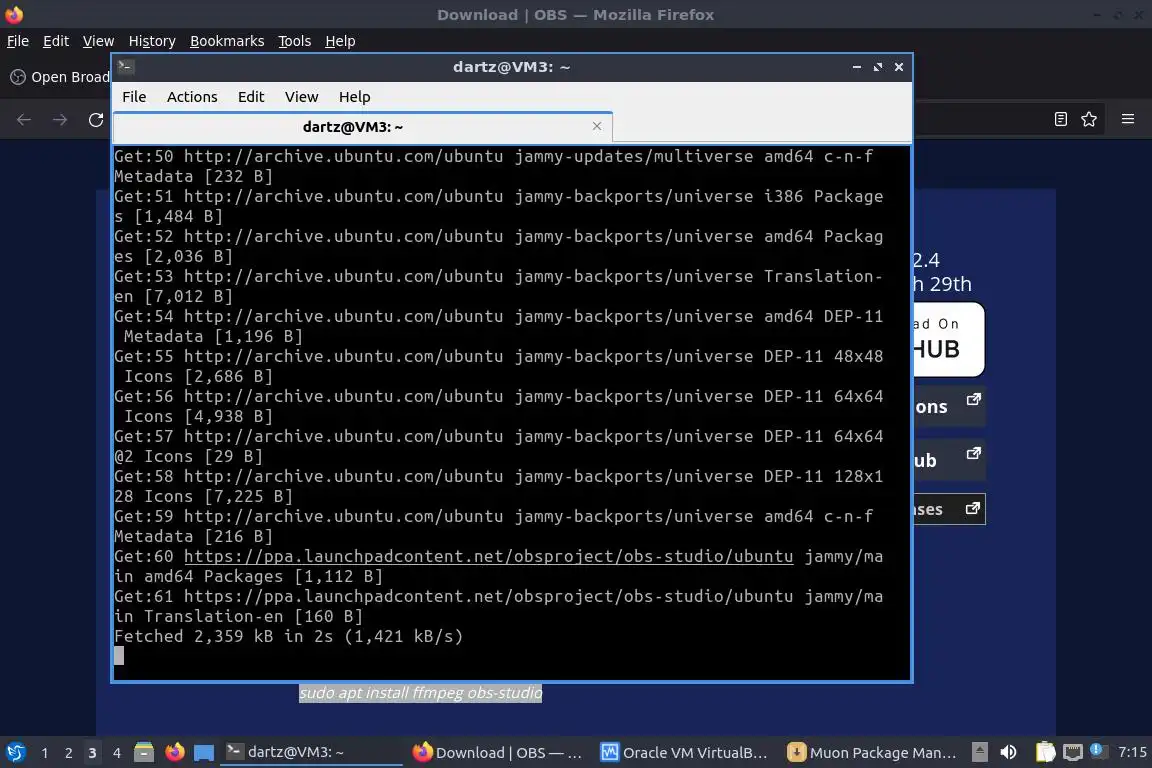Open external link icon on 'ses' button

click(x=973, y=508)
